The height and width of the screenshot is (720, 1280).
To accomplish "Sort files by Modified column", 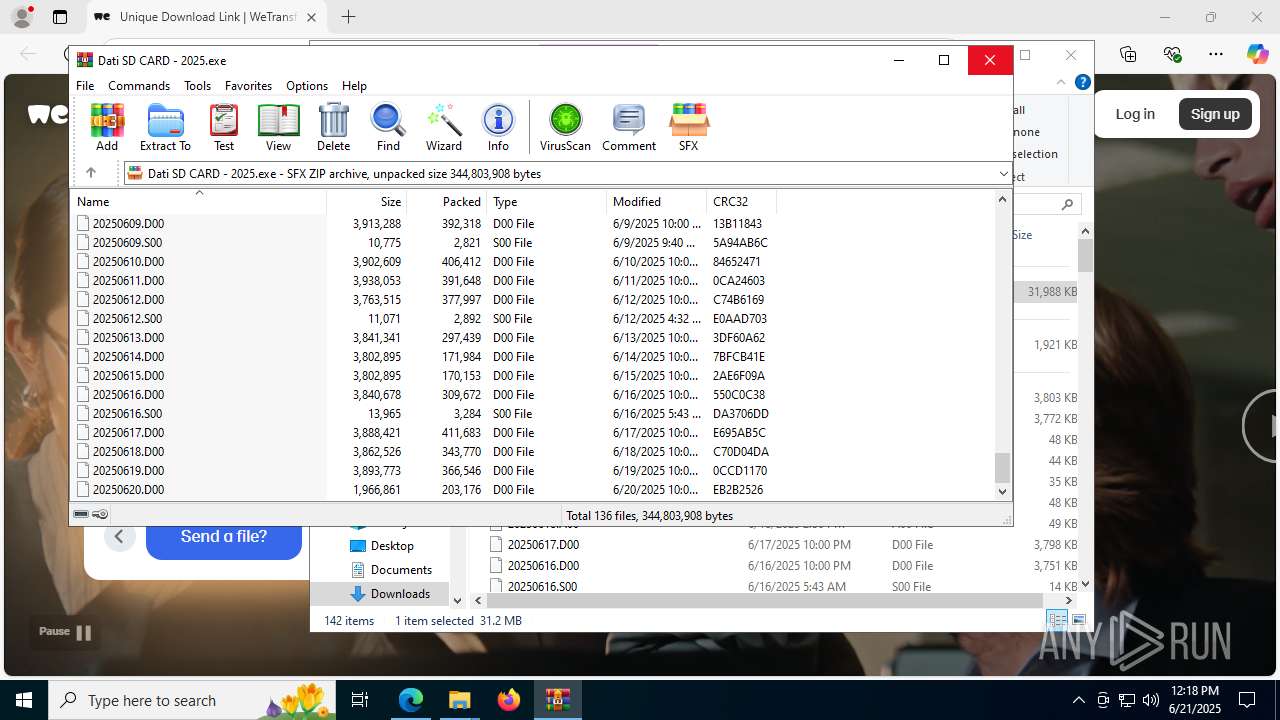I will [x=657, y=201].
